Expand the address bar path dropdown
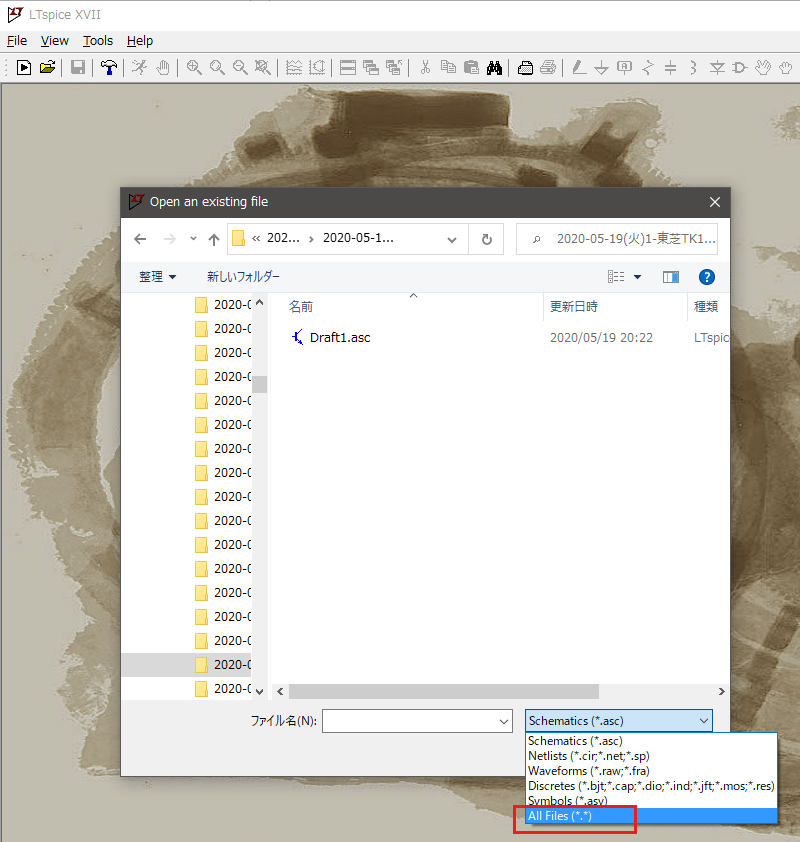This screenshot has width=800, height=842. click(x=452, y=239)
